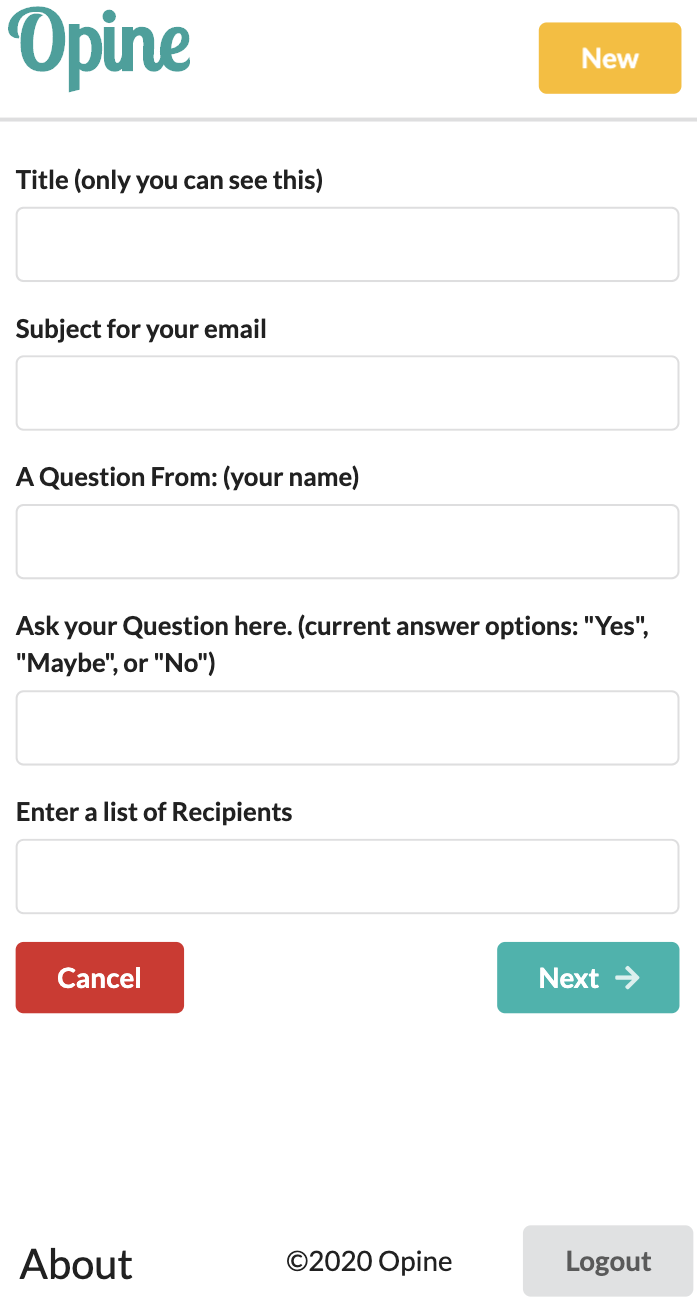Click the Next button label
Viewport: 697px width, 1313px height.
568,978
